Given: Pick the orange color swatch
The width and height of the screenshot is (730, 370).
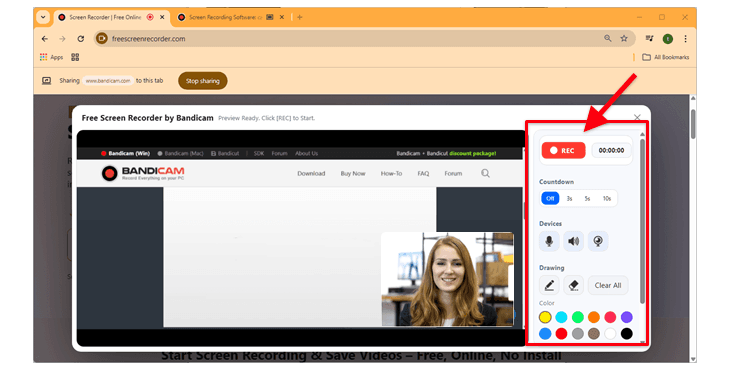Looking at the screenshot, I should coord(594,317).
